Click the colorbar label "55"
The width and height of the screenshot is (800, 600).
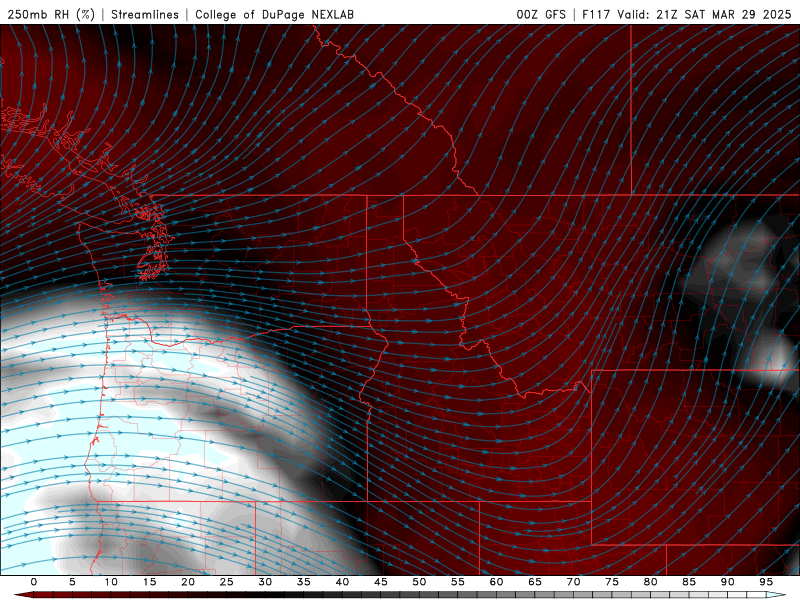458,582
